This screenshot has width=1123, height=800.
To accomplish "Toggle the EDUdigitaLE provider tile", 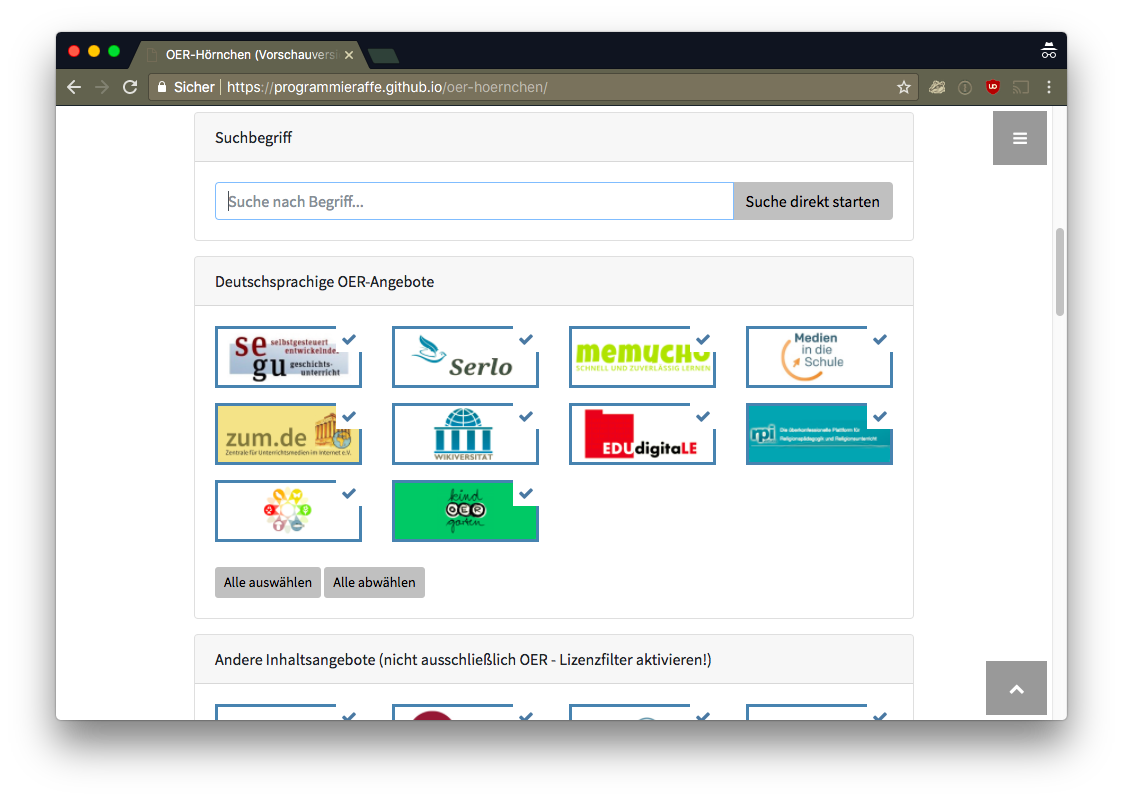I will coord(642,434).
